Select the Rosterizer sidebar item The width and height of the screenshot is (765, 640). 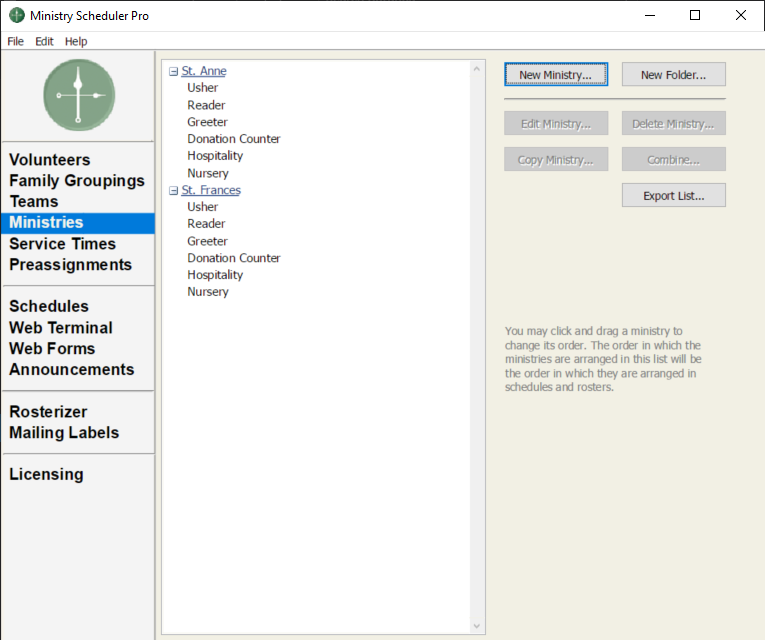[x=48, y=412]
